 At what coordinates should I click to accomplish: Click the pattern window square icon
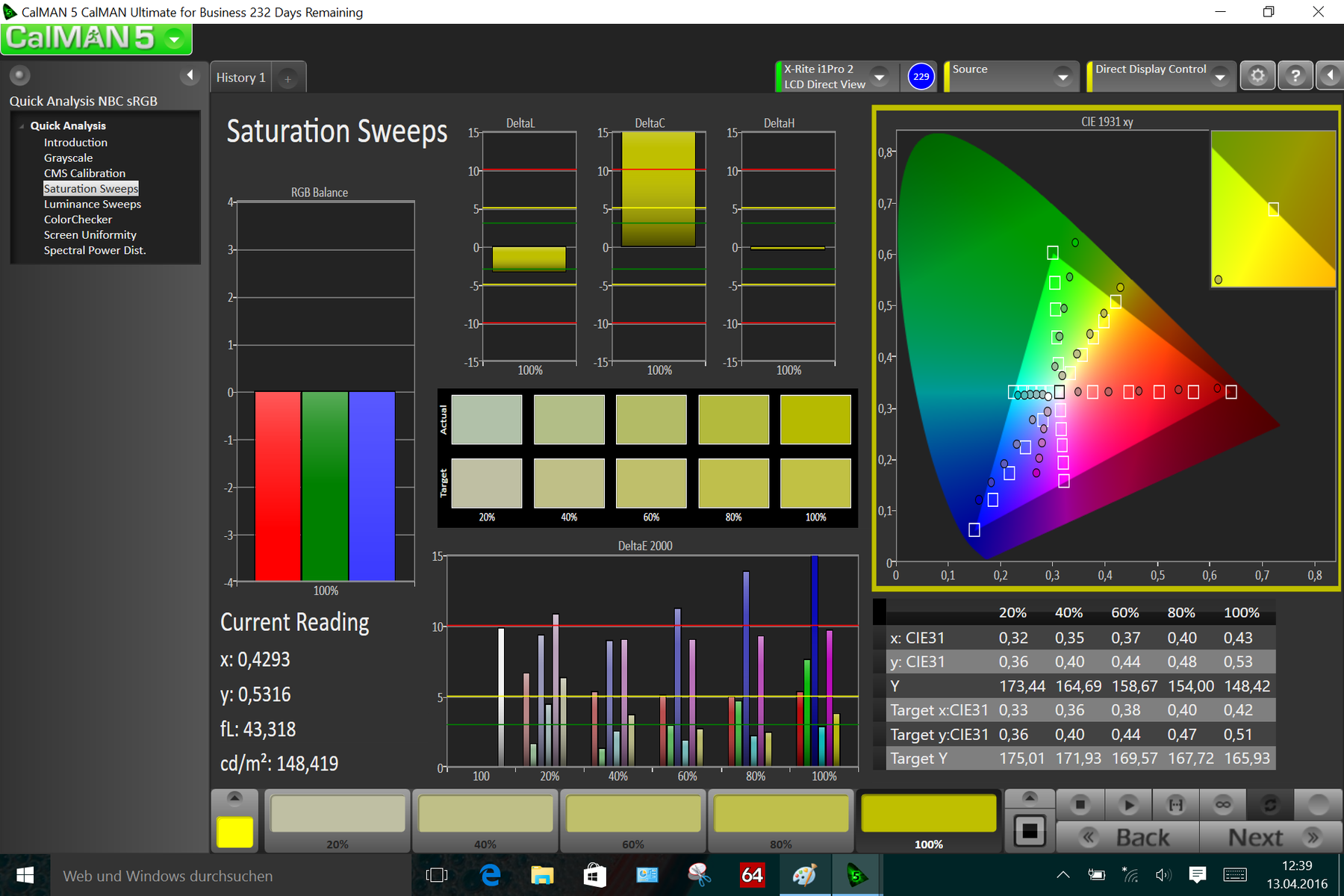[1030, 830]
